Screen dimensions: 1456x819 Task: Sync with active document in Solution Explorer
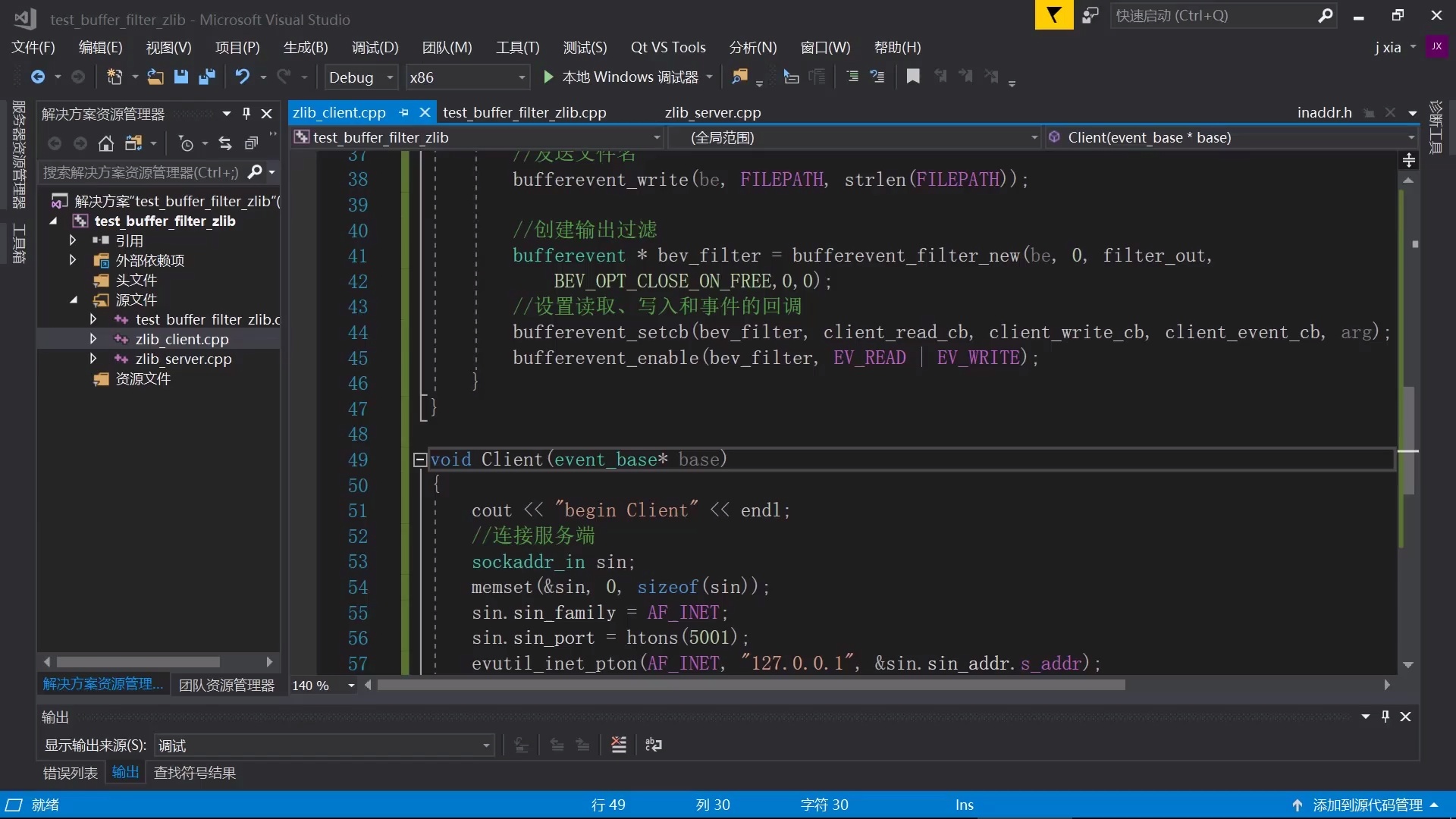pyautogui.click(x=225, y=143)
